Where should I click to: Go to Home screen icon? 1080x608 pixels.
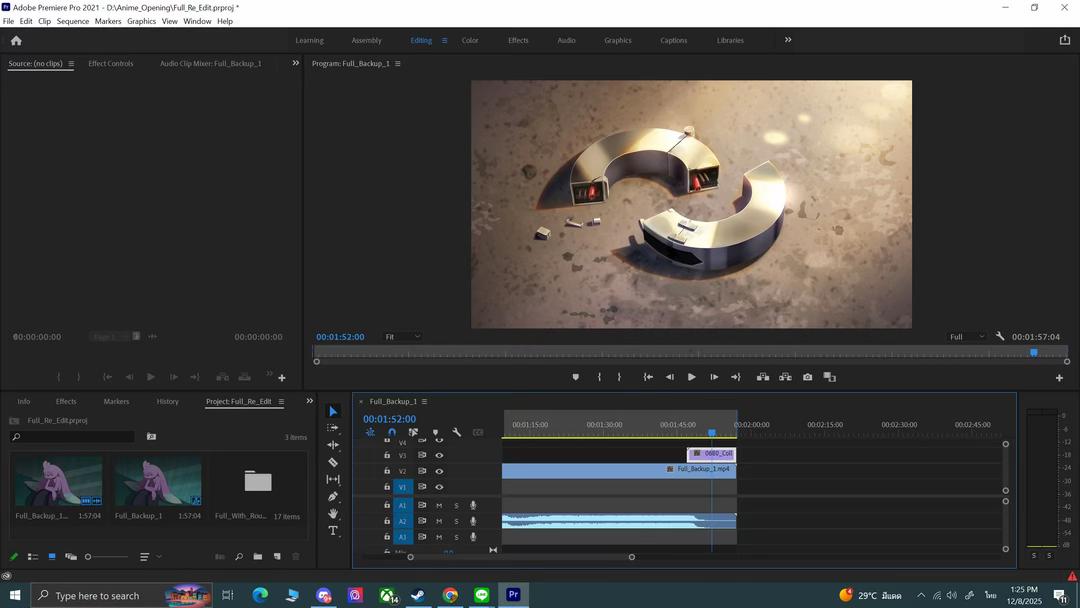17,41
